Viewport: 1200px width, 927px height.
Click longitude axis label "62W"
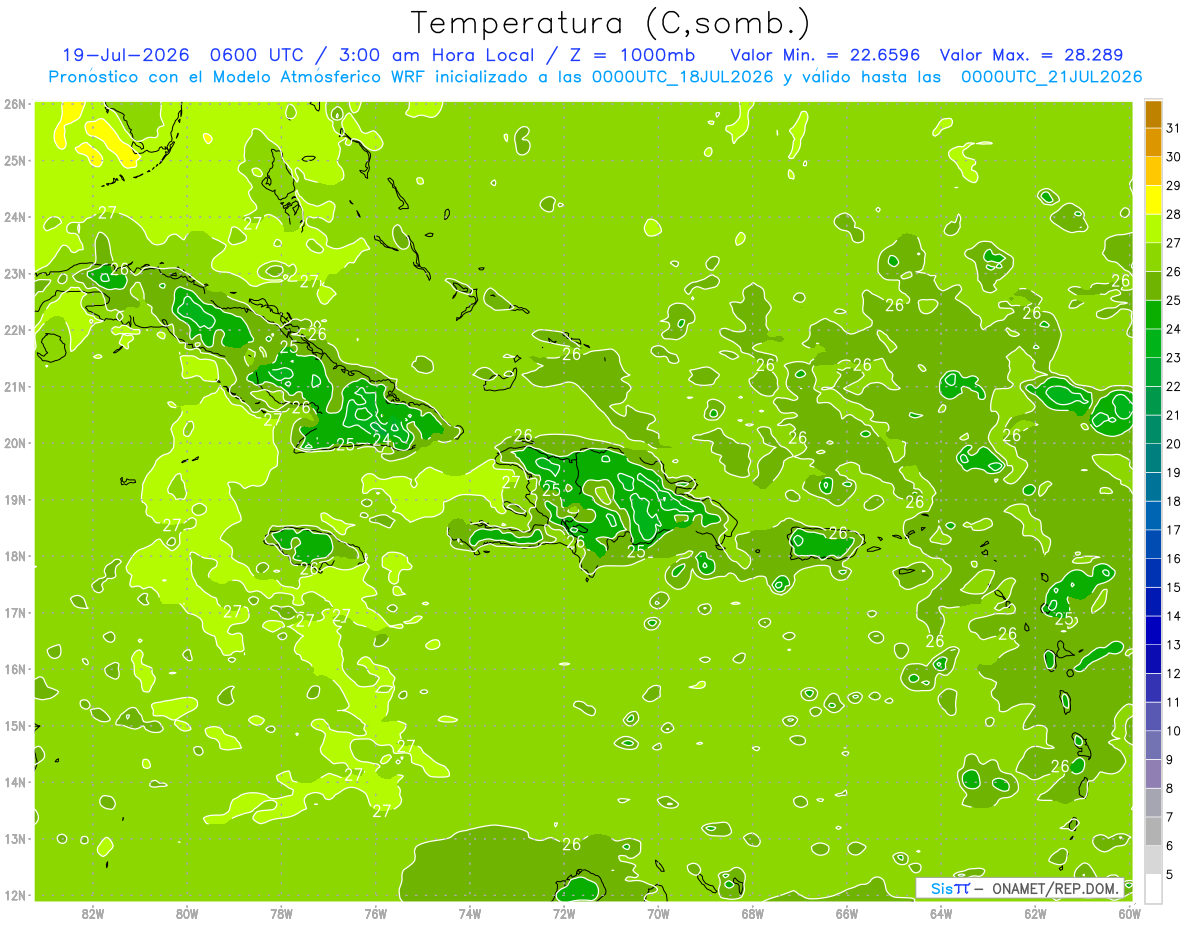[x=1035, y=913]
